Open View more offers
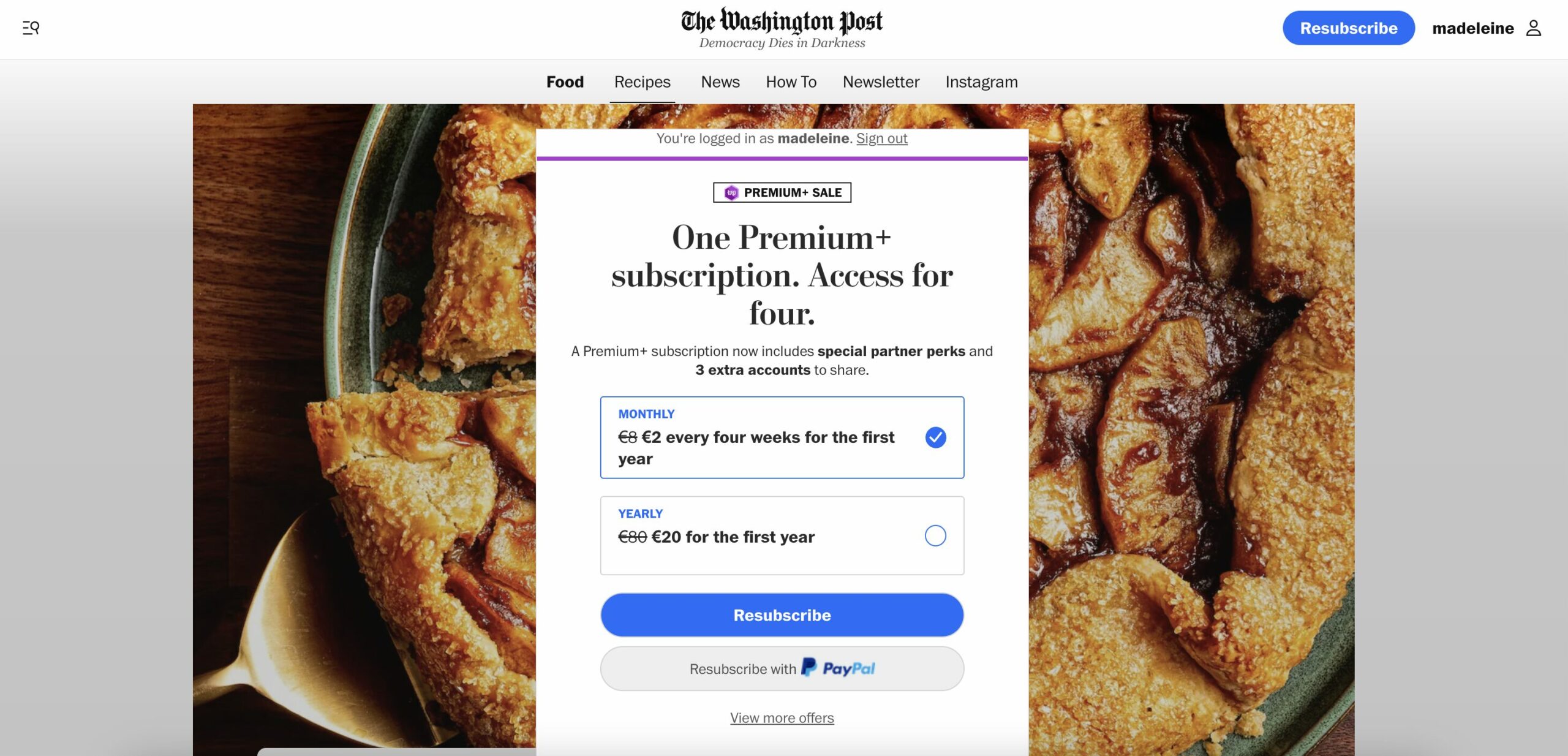The height and width of the screenshot is (756, 1568). coord(782,717)
